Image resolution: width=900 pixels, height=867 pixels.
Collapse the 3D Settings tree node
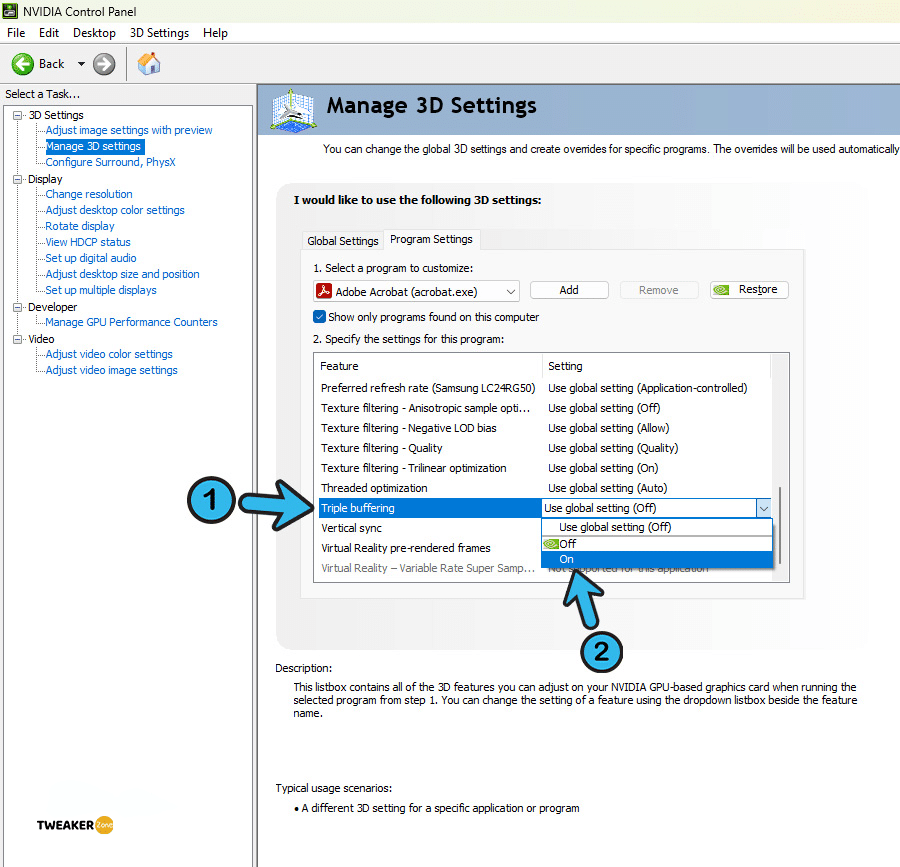[x=18, y=115]
